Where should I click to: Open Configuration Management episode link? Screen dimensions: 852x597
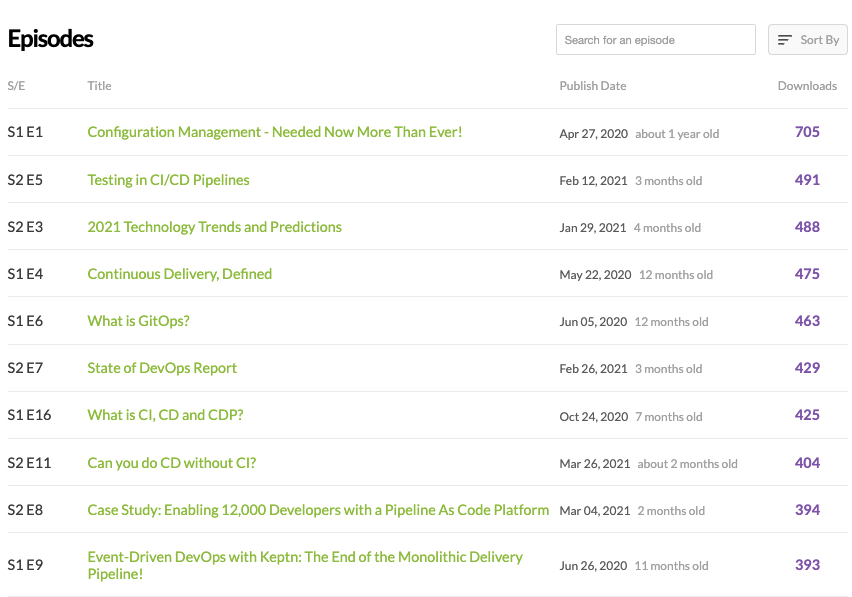click(x=275, y=132)
